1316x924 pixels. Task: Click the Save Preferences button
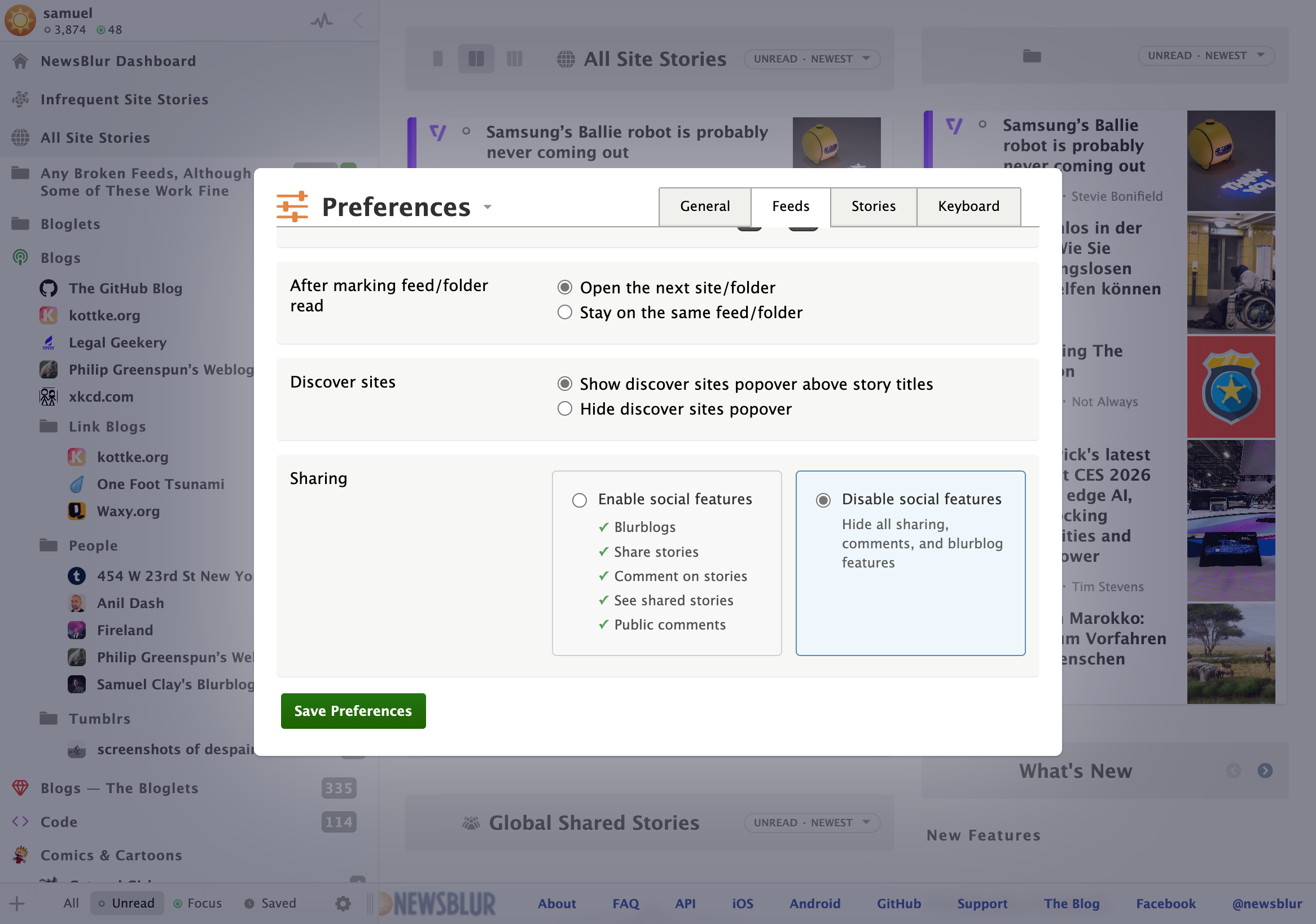pyautogui.click(x=353, y=711)
